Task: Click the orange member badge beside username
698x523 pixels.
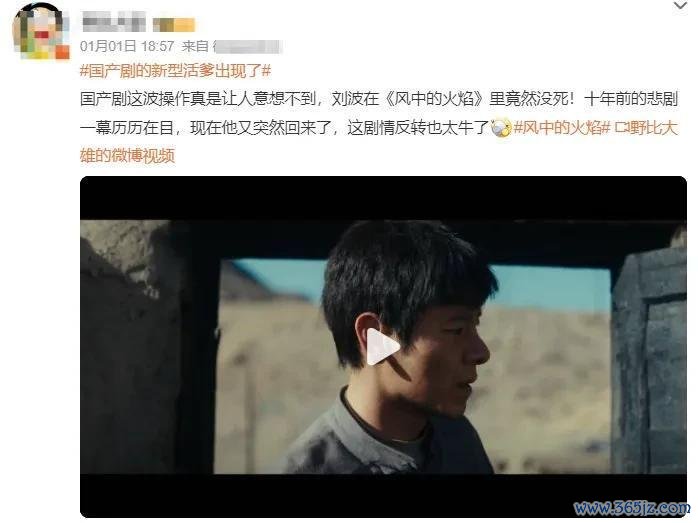Action: (x=174, y=24)
